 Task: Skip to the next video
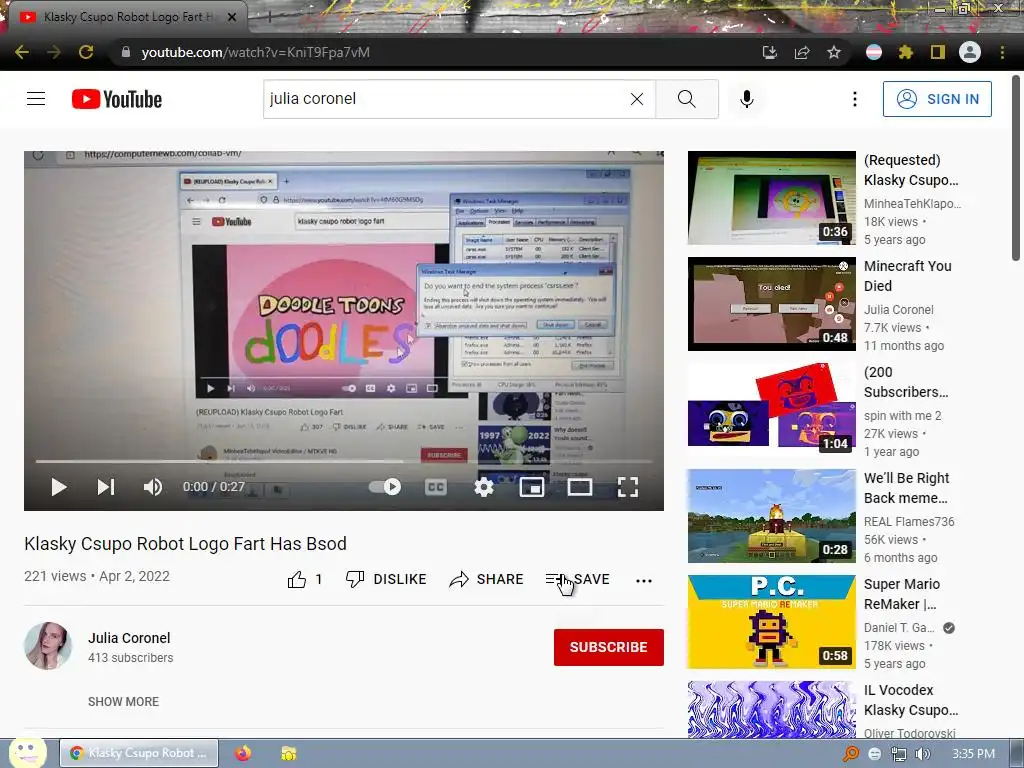[x=106, y=487]
